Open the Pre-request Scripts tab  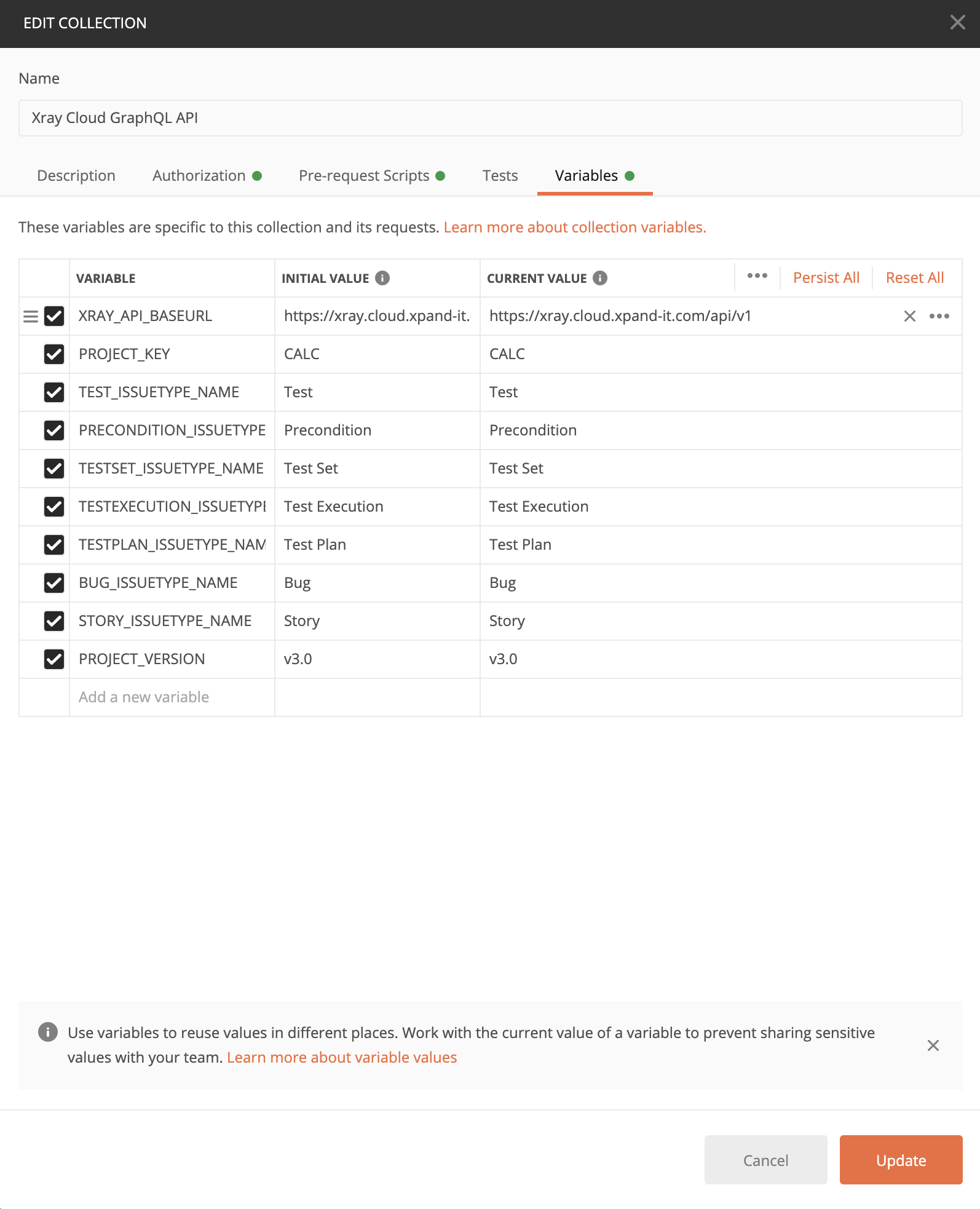point(372,176)
